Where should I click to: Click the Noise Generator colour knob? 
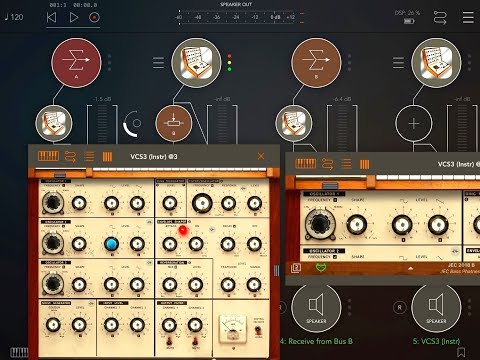53,325
